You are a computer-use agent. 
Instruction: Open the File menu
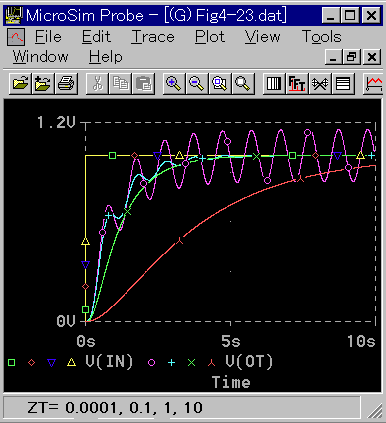click(x=48, y=37)
